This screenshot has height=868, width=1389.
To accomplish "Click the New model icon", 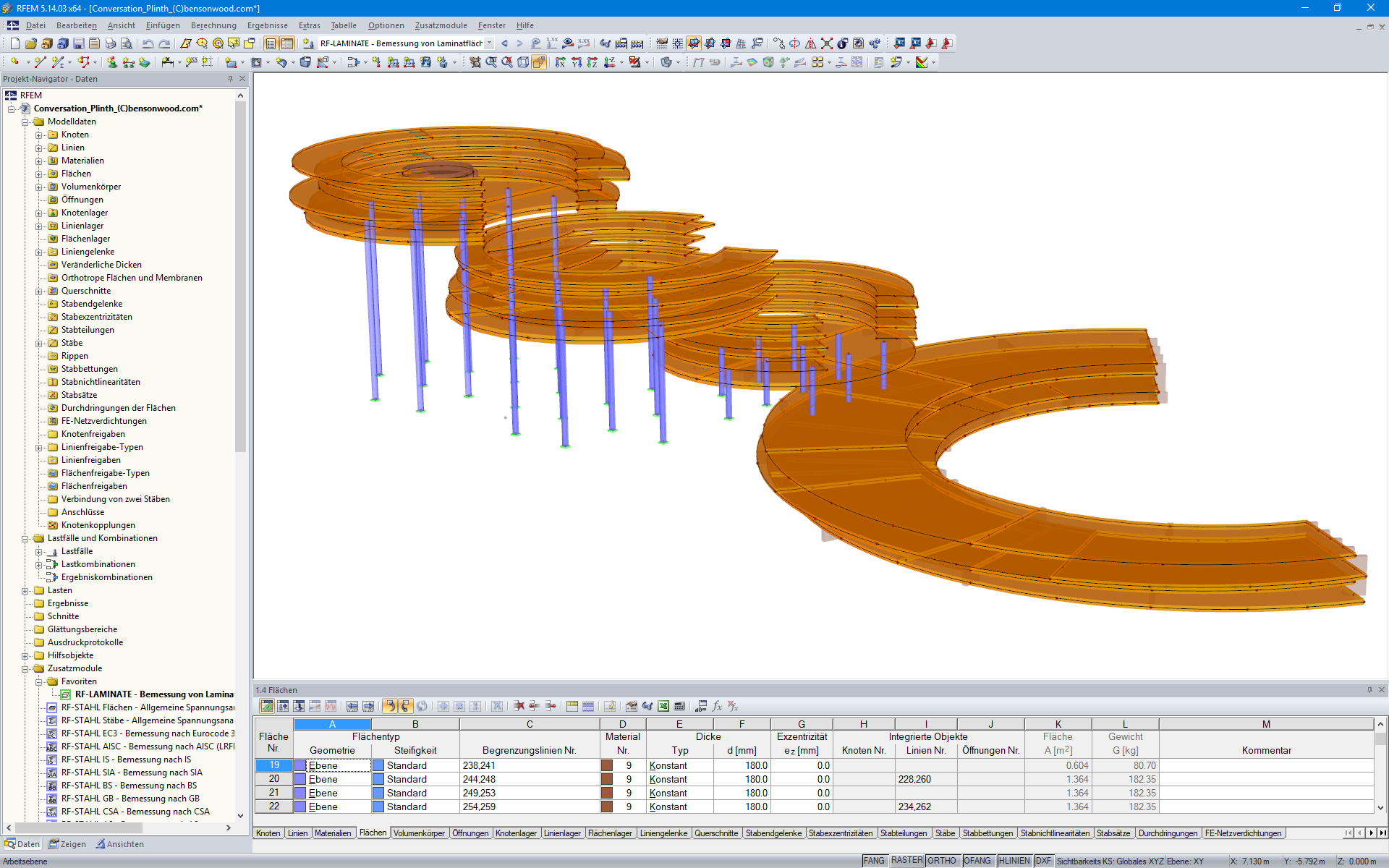I will coord(14,43).
